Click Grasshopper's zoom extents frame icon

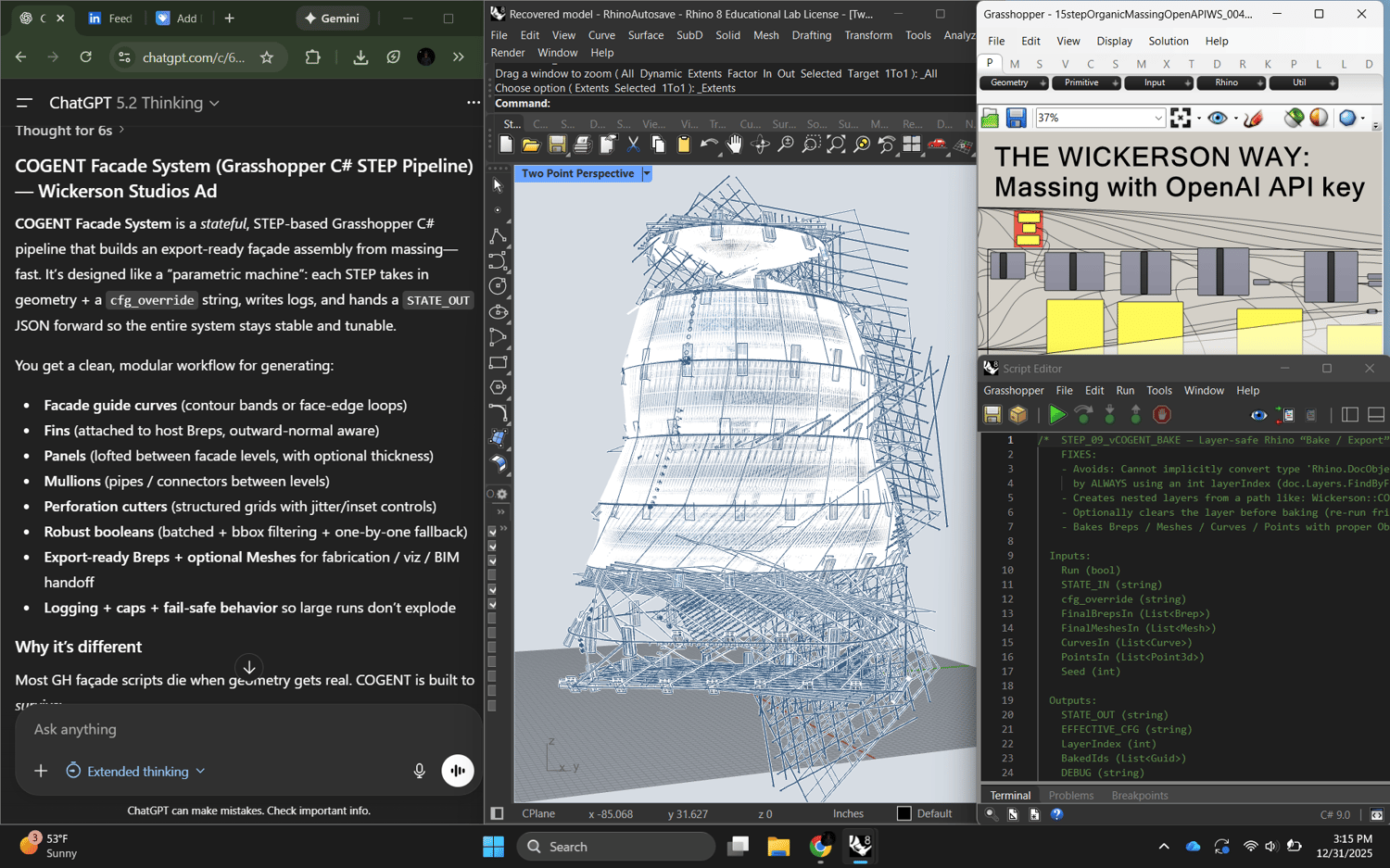[1181, 118]
